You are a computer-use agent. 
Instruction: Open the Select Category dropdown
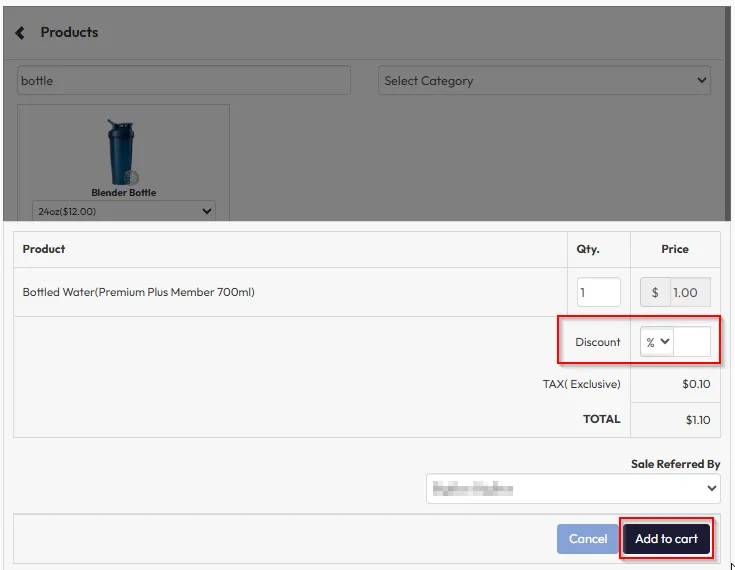click(544, 81)
